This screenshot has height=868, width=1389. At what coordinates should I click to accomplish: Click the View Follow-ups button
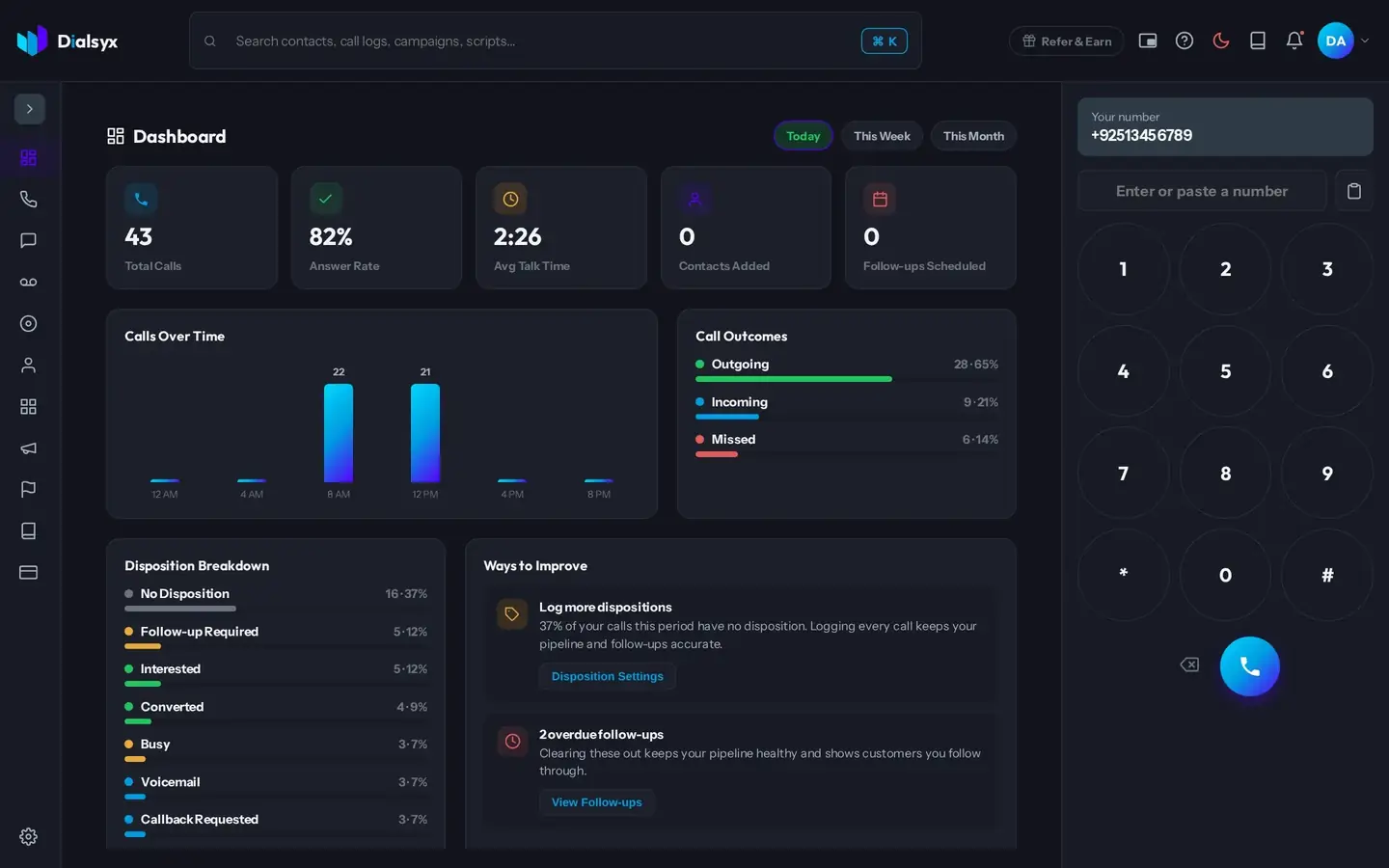point(597,802)
